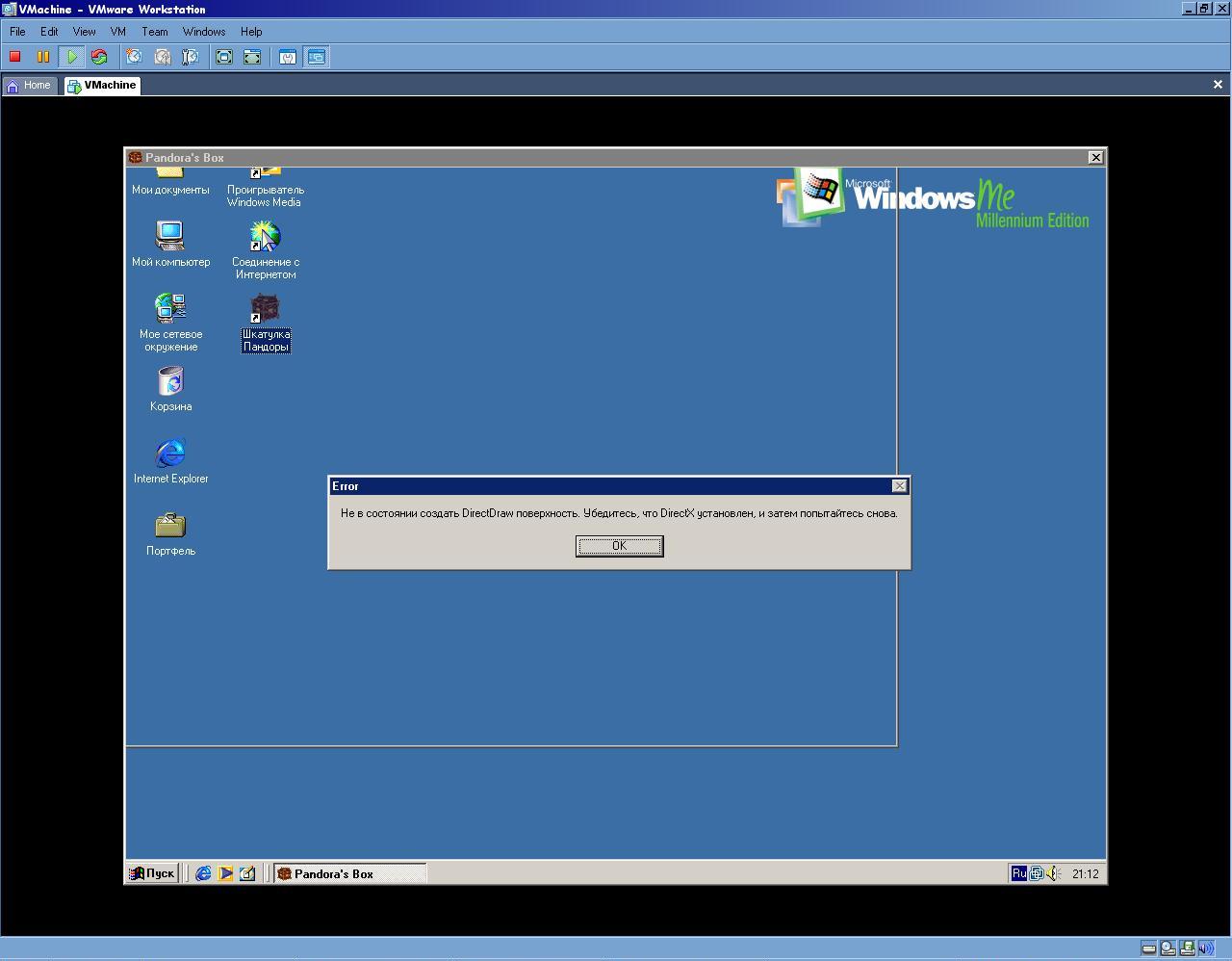Screen dimensions: 1232x961
Task: Open the Пуск start menu
Action: pos(152,873)
